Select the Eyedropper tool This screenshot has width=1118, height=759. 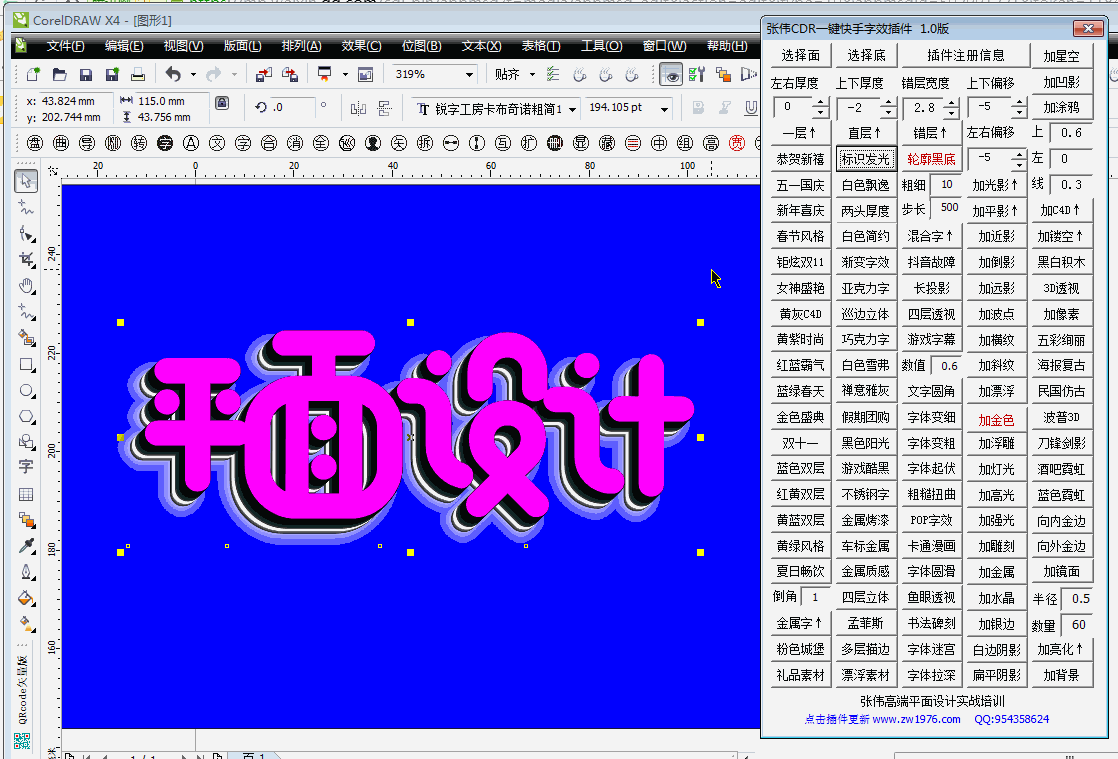26,546
